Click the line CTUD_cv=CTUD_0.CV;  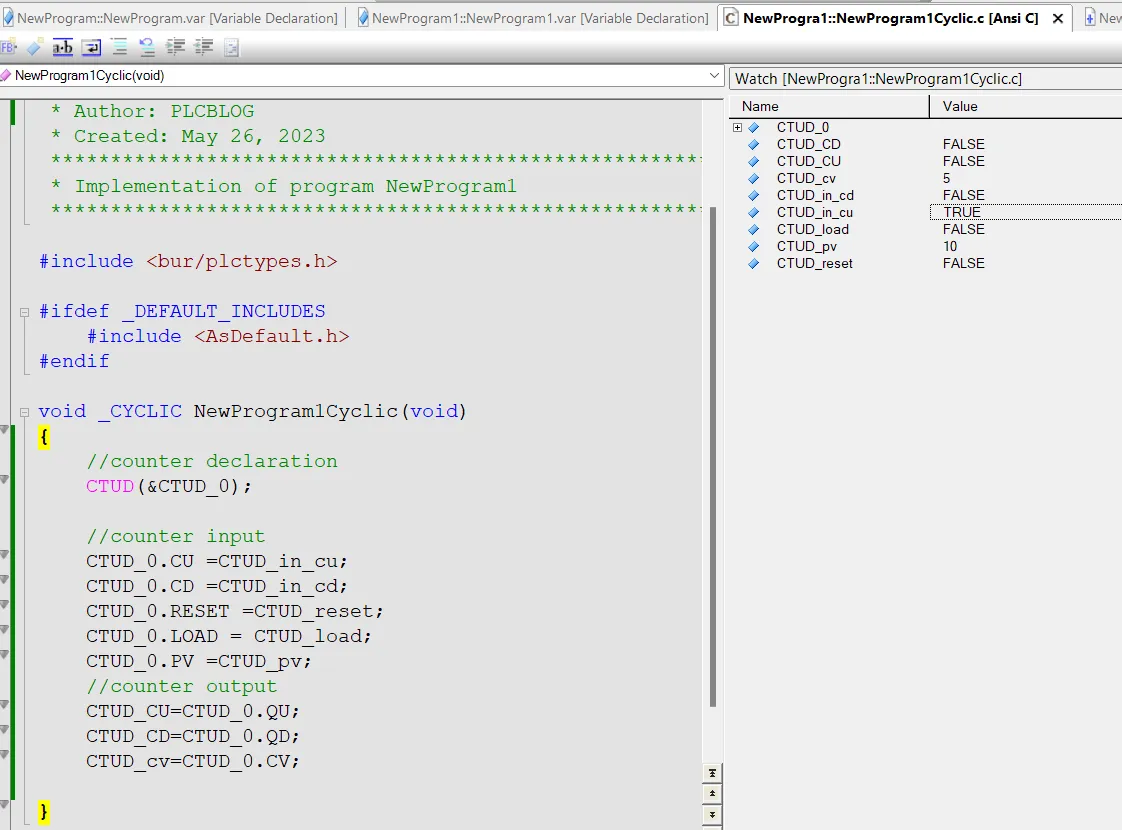coord(192,761)
